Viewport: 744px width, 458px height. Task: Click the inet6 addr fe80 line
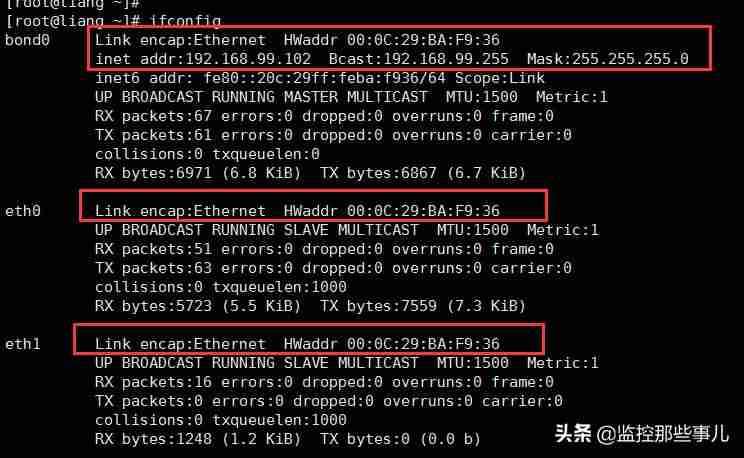tap(320, 78)
